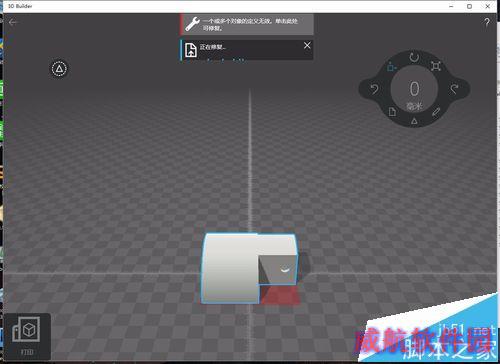Image resolution: width=500 pixels, height=364 pixels.
Task: Maximize the 3D Builder window
Action: pyautogui.click(x=469, y=6)
